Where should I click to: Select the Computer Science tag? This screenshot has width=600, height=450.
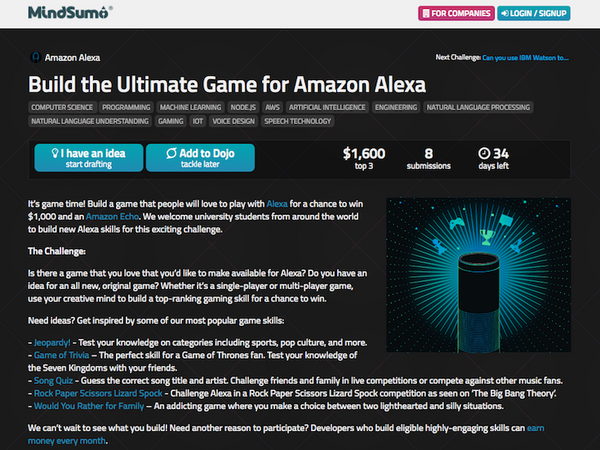point(63,105)
